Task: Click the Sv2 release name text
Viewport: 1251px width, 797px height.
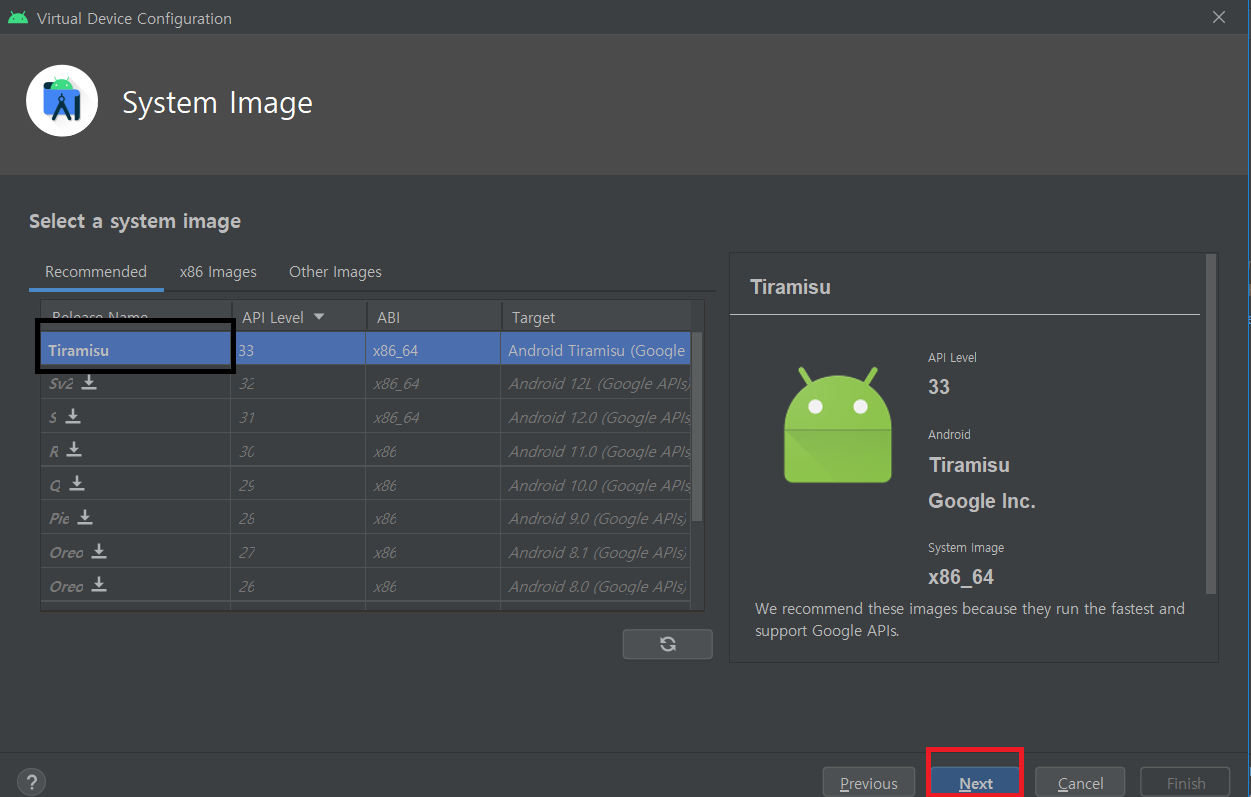Action: [61, 383]
